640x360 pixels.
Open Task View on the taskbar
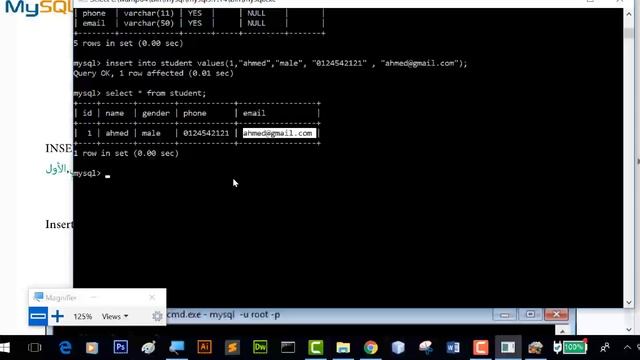[35, 348]
